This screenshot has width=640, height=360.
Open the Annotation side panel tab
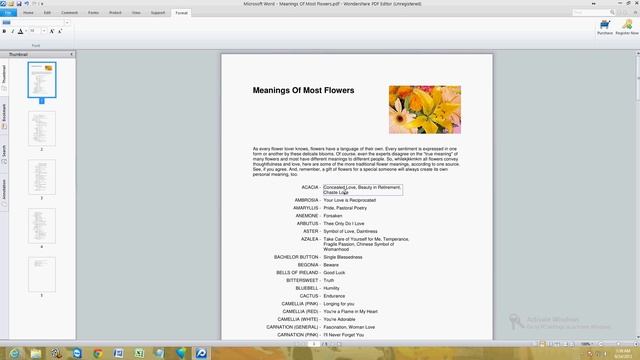click(4, 193)
